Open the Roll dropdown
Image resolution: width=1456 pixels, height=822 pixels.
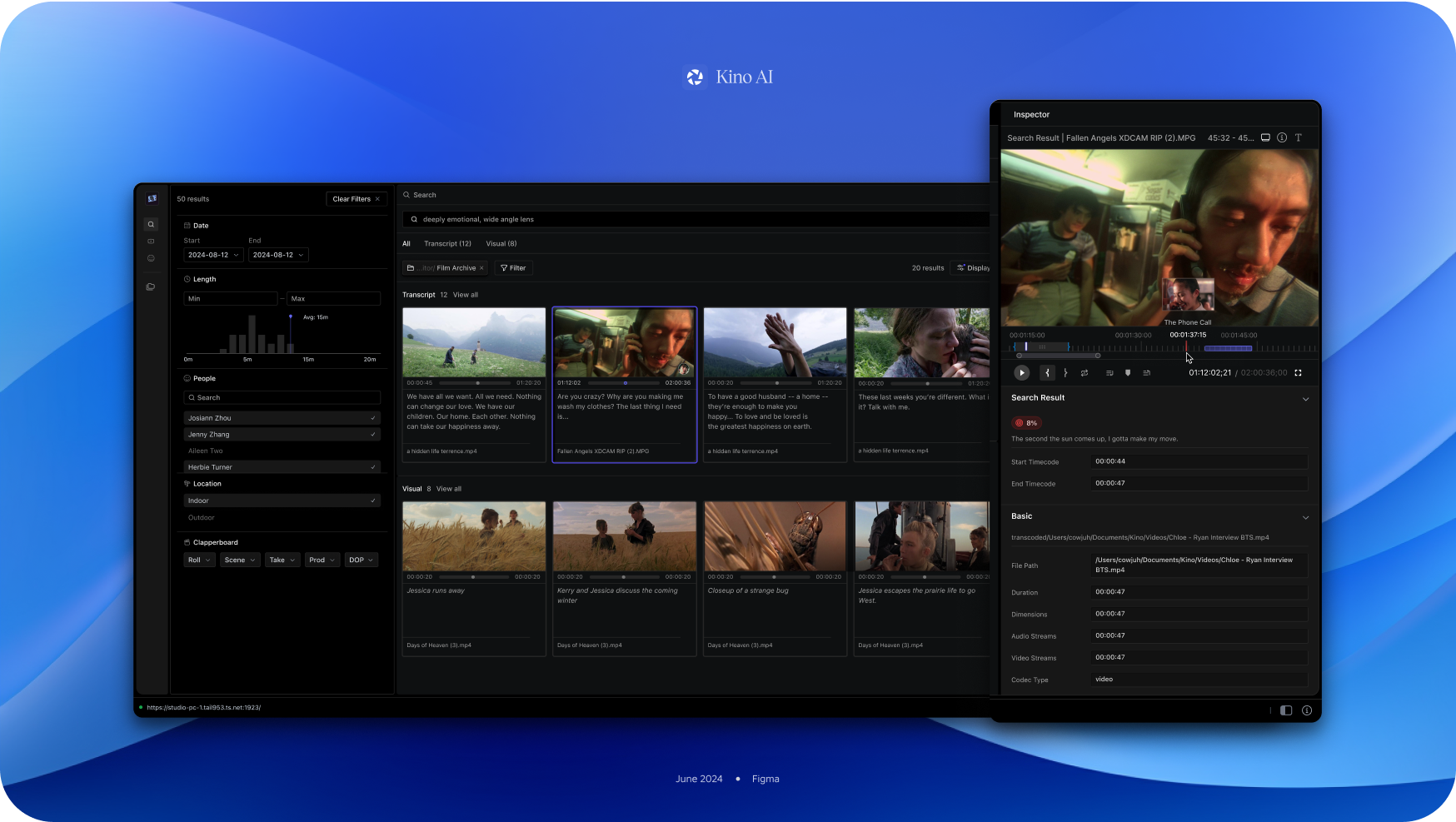point(199,560)
